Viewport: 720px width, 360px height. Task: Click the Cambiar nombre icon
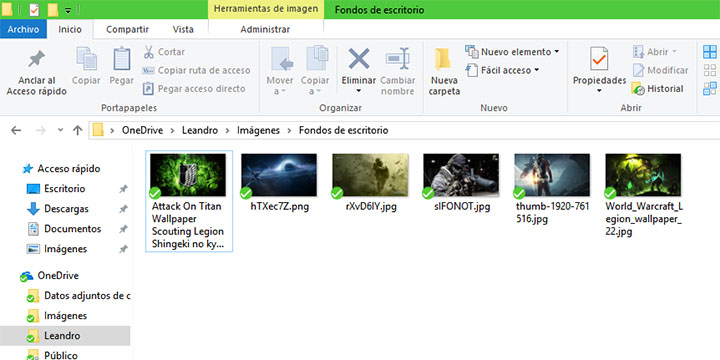coord(398,59)
